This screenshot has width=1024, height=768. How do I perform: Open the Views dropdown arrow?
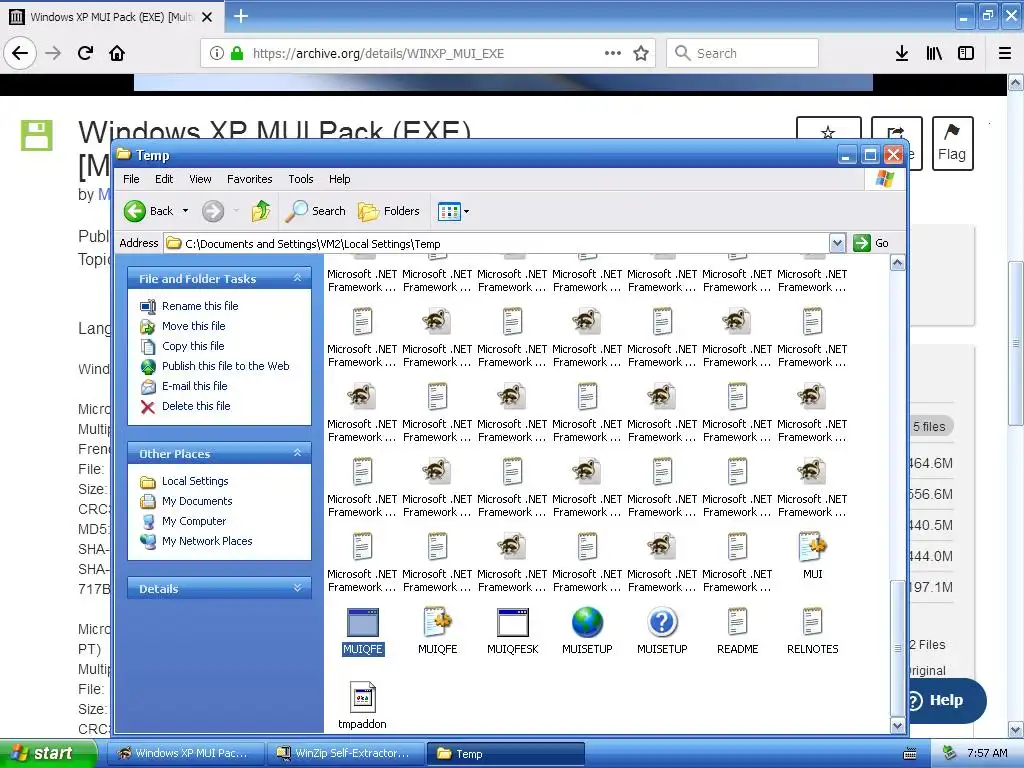click(466, 211)
